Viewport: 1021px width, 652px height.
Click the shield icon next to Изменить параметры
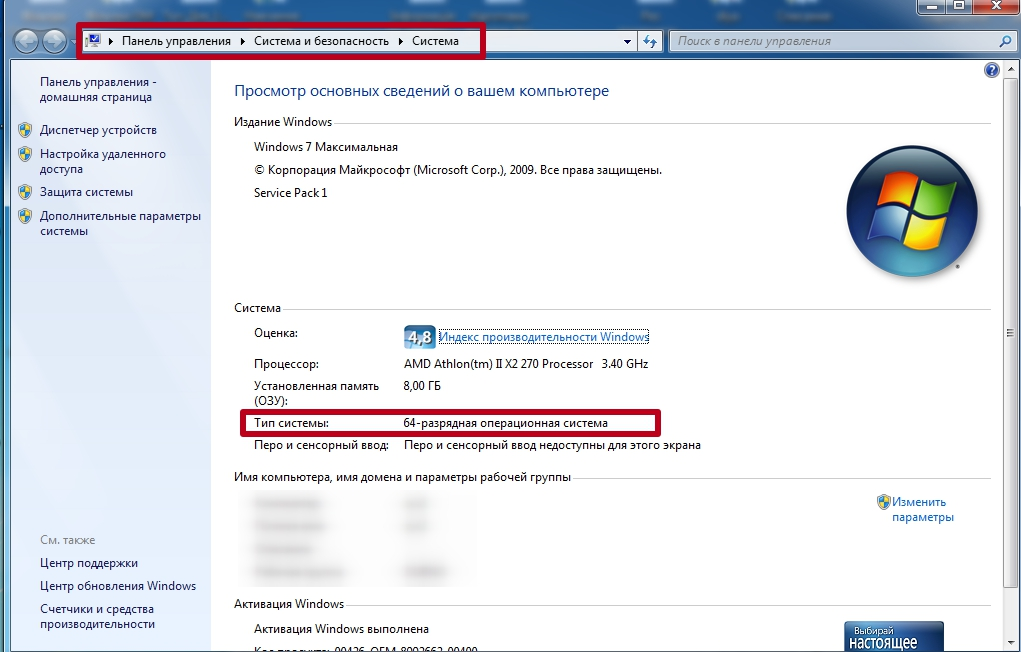click(883, 502)
